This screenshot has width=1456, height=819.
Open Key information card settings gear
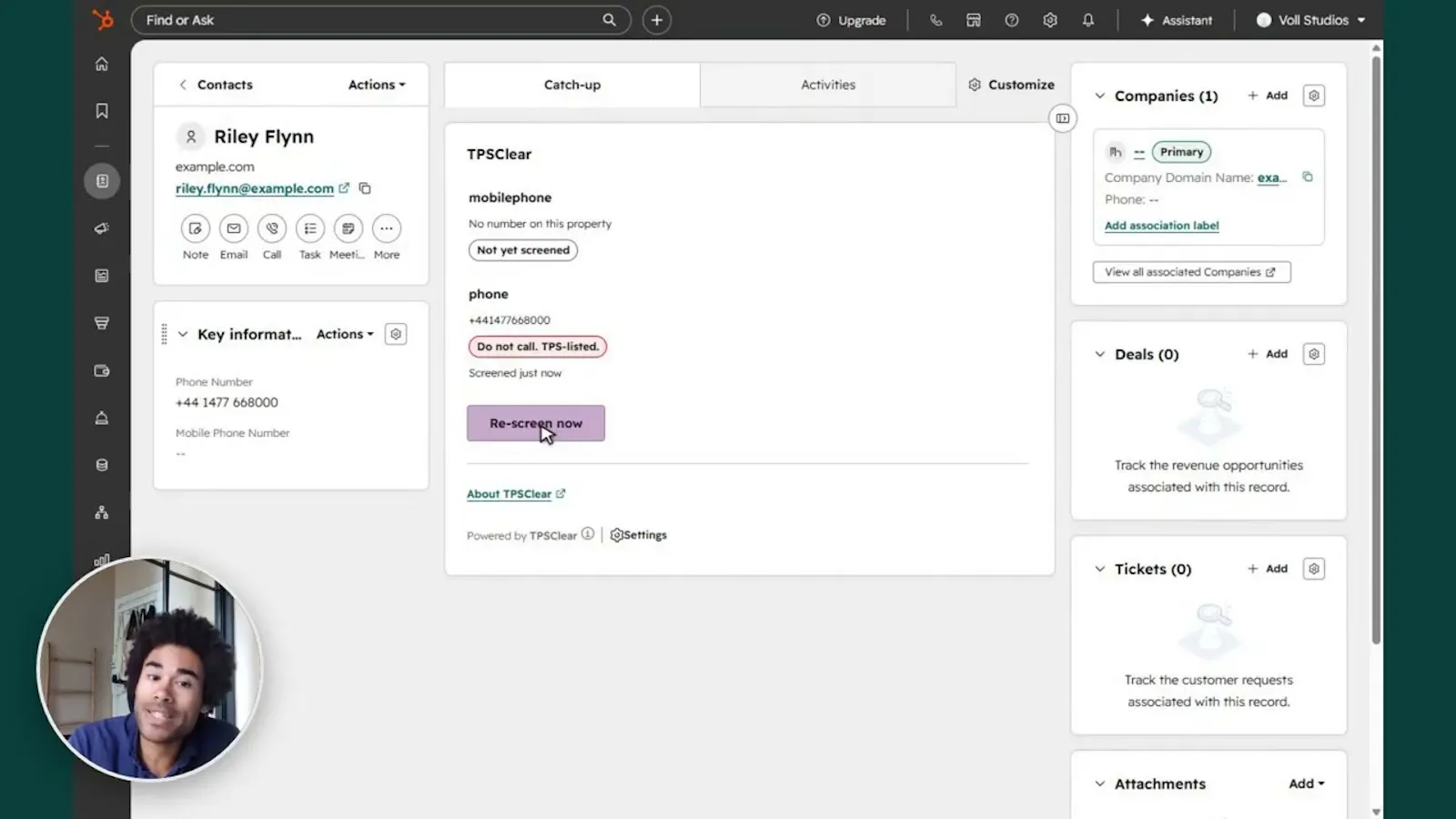pyautogui.click(x=396, y=334)
